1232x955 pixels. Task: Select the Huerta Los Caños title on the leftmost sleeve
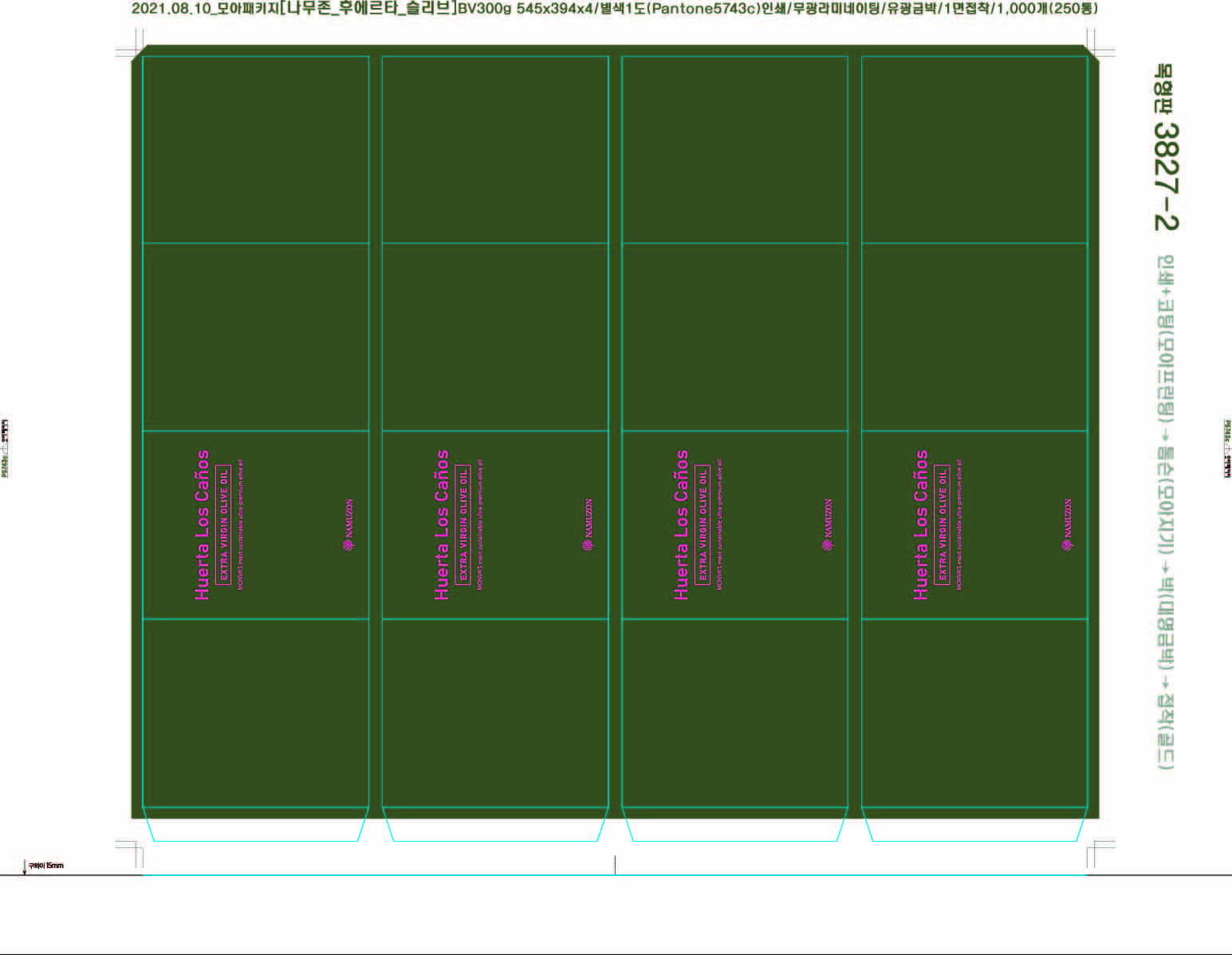click(203, 524)
